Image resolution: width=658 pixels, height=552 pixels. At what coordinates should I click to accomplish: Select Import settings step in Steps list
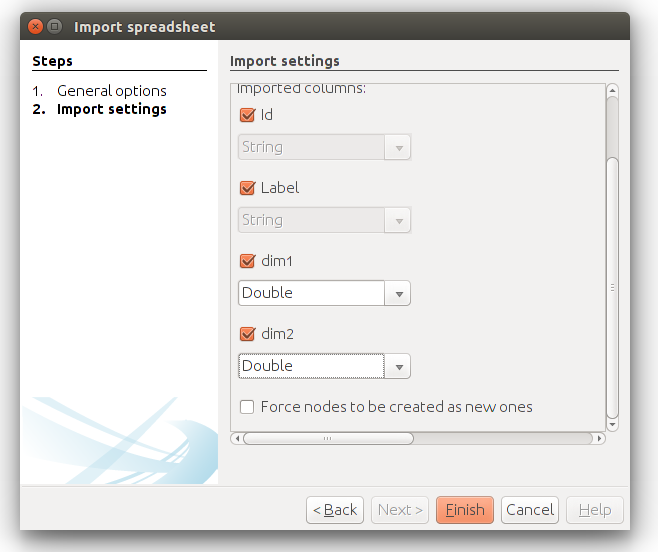click(112, 109)
